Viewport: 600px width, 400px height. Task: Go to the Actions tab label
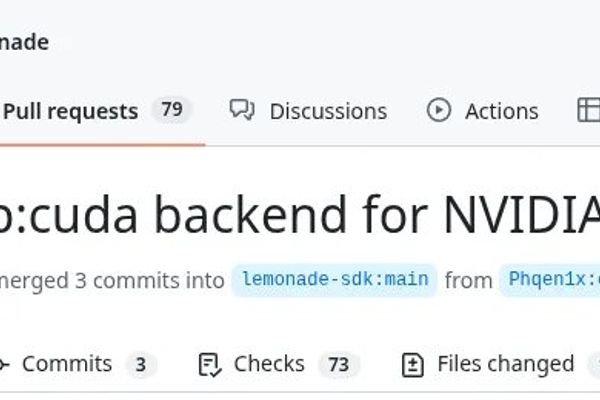click(502, 112)
